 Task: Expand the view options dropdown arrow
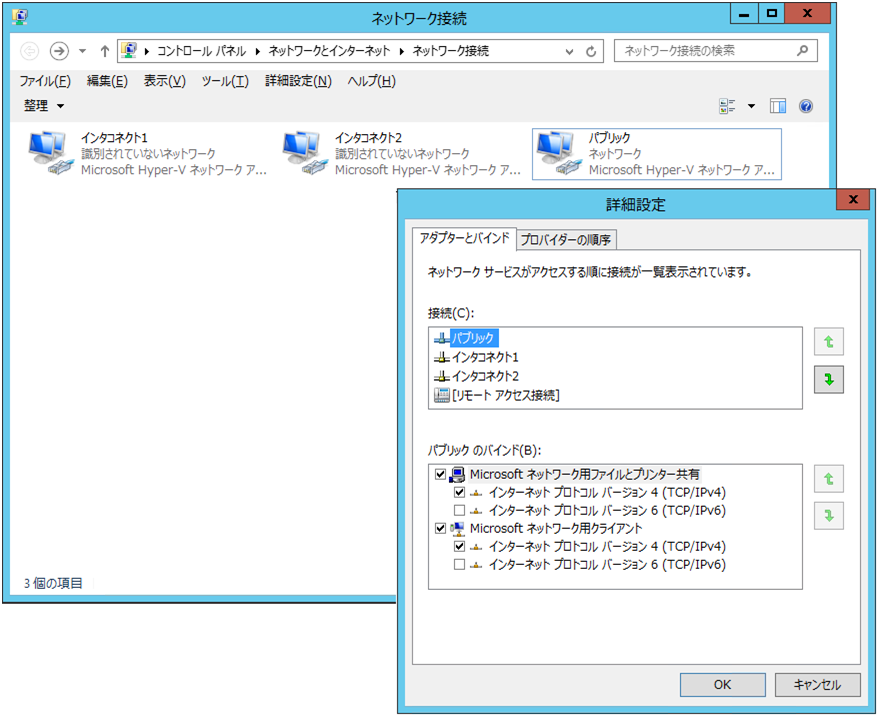click(752, 106)
